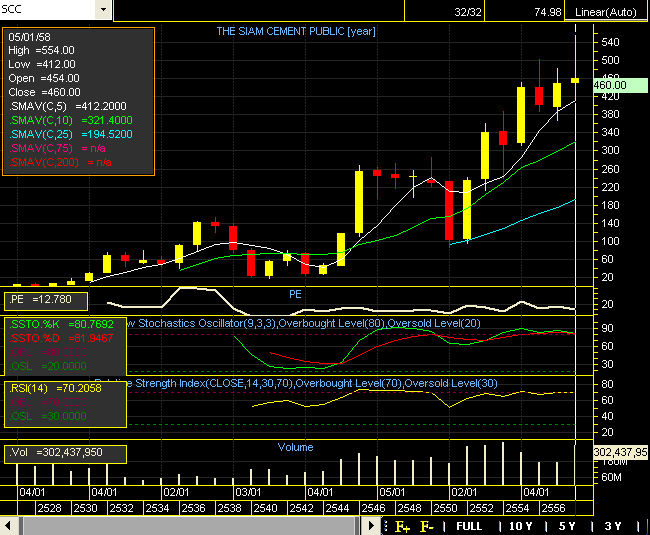The image size is (650, 535).
Task: Click the SMAV(C,75) = n/a entry
Action: click(57, 148)
